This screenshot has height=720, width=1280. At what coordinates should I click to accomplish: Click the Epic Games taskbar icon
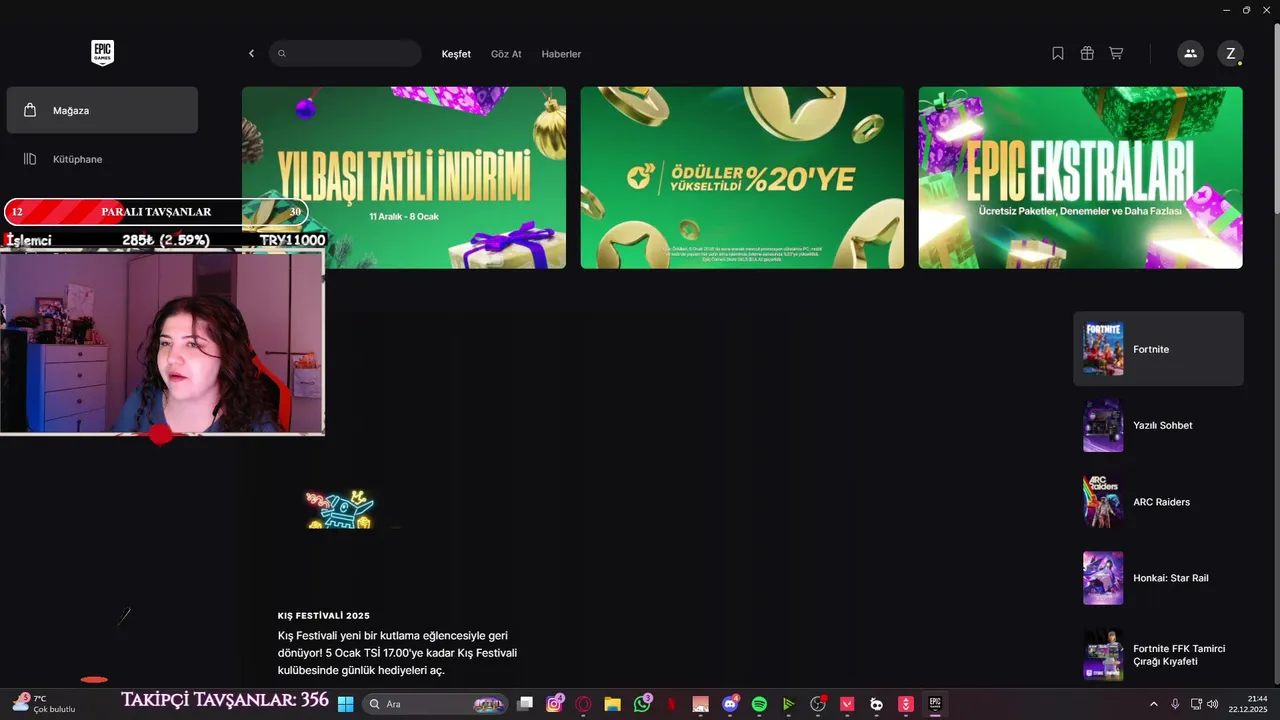point(935,704)
